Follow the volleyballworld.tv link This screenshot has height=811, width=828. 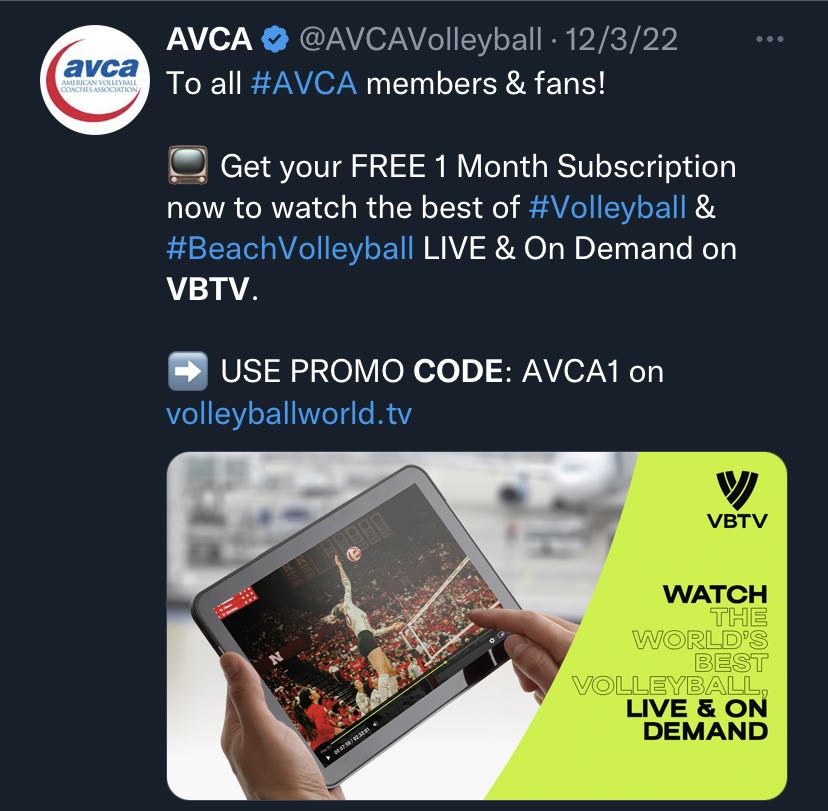point(289,413)
